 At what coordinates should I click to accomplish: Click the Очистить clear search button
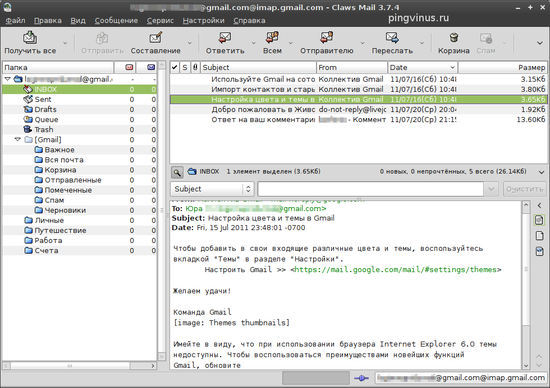(x=525, y=189)
